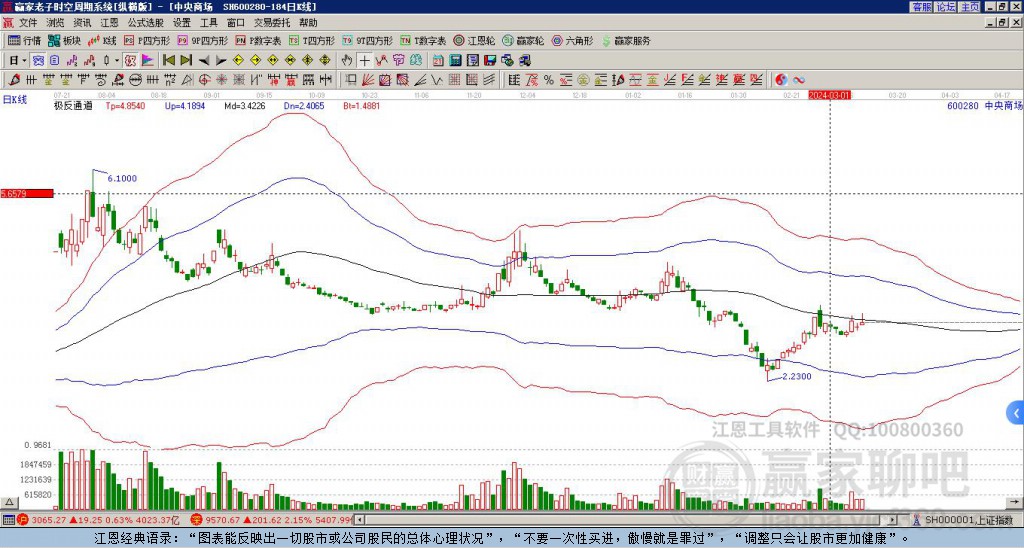The width and height of the screenshot is (1024, 548).
Task: Open the 公式选股 menu
Action: pyautogui.click(x=145, y=23)
